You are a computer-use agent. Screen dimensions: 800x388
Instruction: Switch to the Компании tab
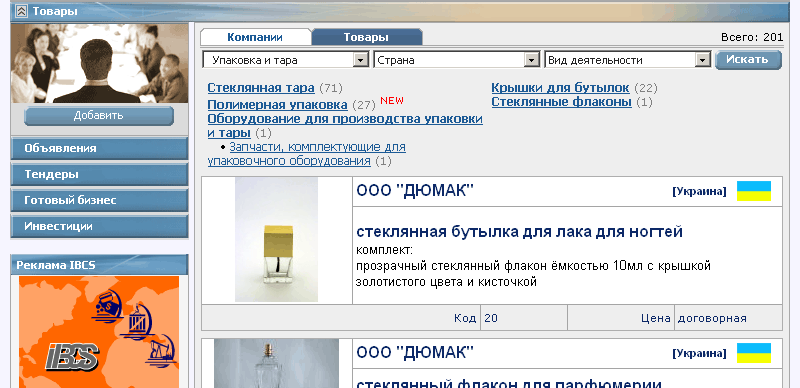(x=255, y=37)
